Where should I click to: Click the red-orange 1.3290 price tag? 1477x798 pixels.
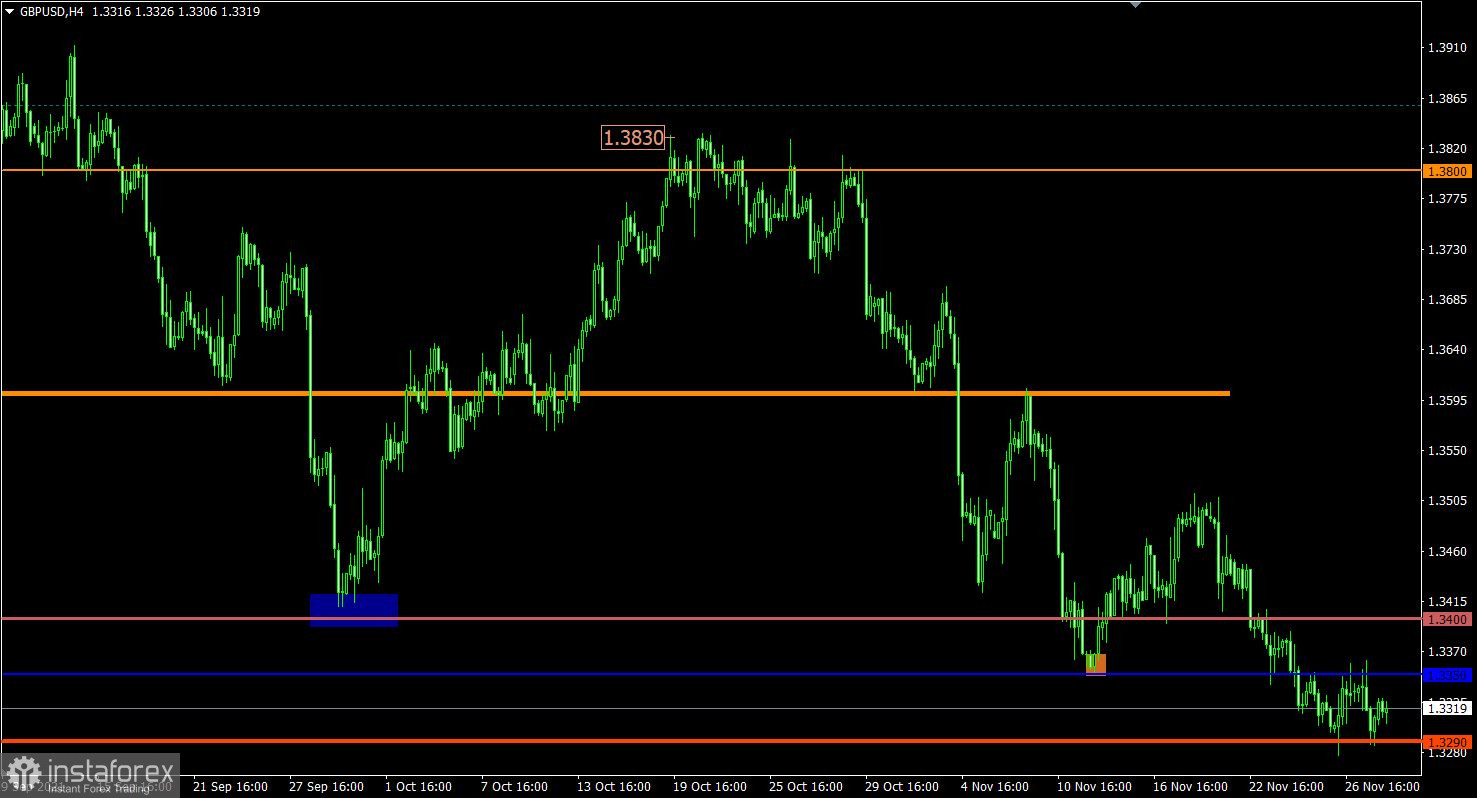[x=1447, y=742]
